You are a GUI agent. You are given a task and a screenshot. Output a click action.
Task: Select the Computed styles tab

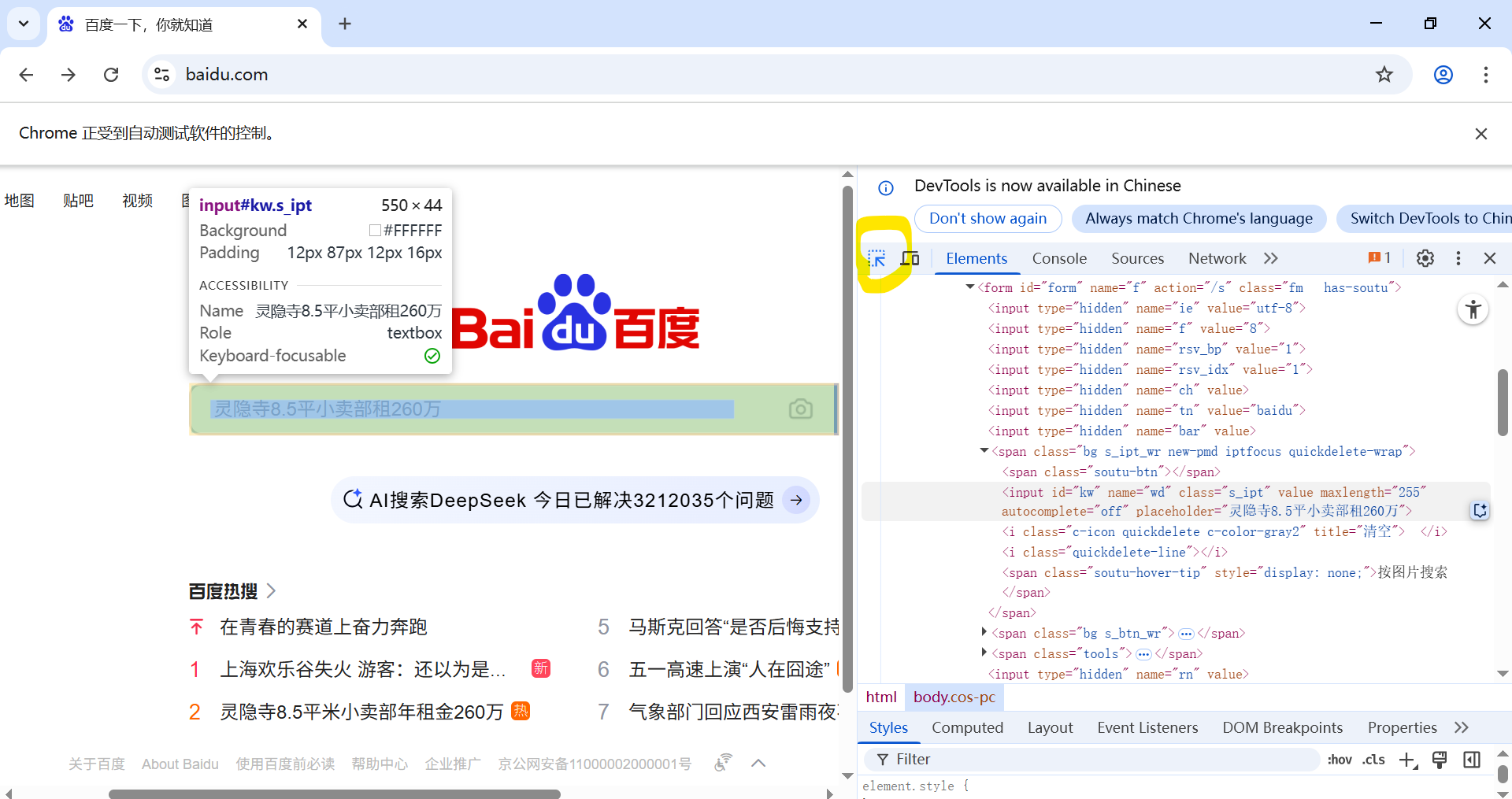point(967,727)
